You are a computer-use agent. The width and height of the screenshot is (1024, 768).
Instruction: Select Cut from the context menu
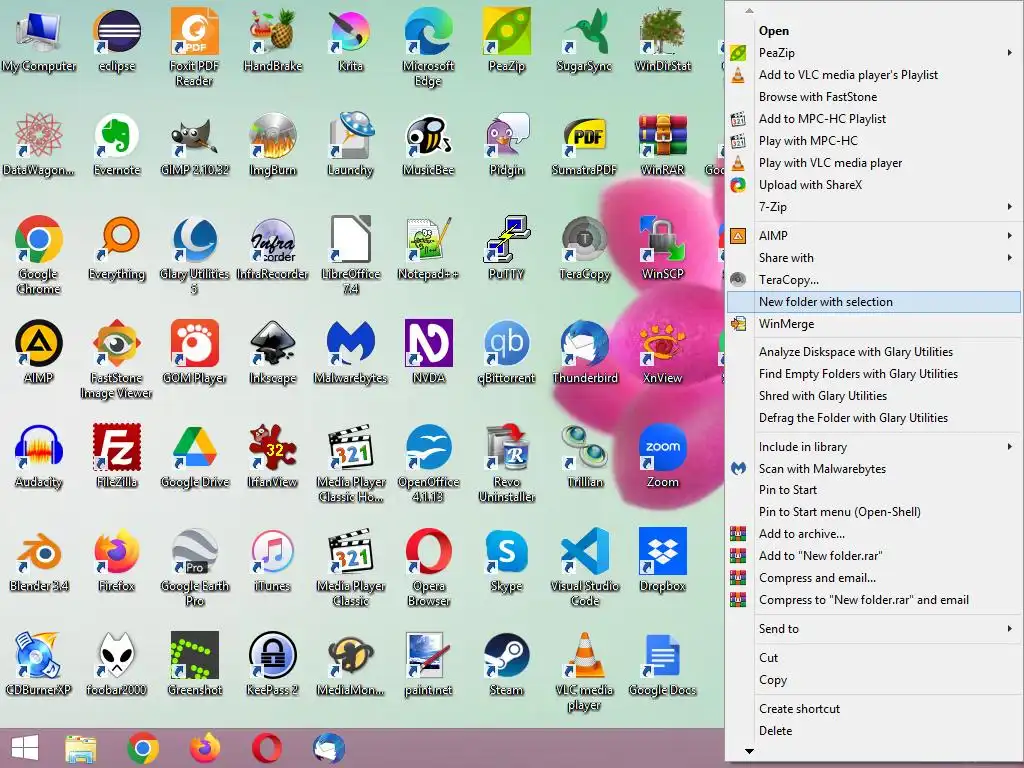[874, 658]
